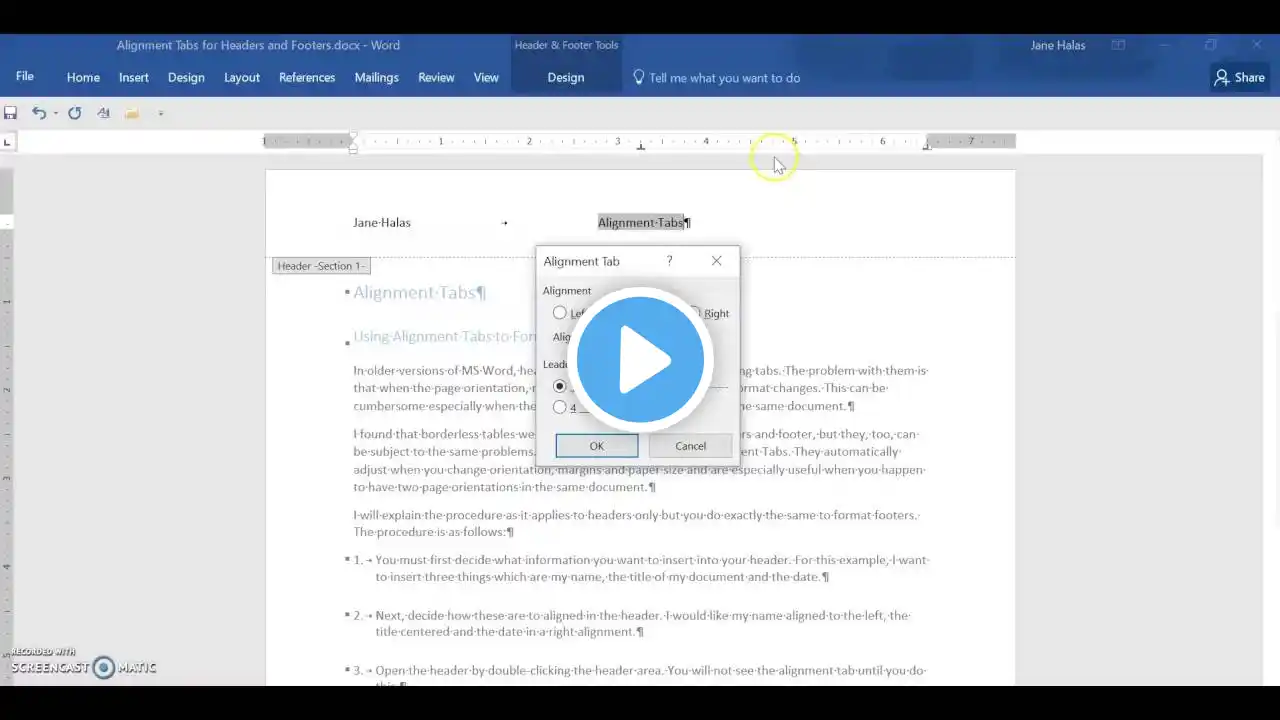
Task: Switch to the Home tab
Action: pyautogui.click(x=83, y=77)
